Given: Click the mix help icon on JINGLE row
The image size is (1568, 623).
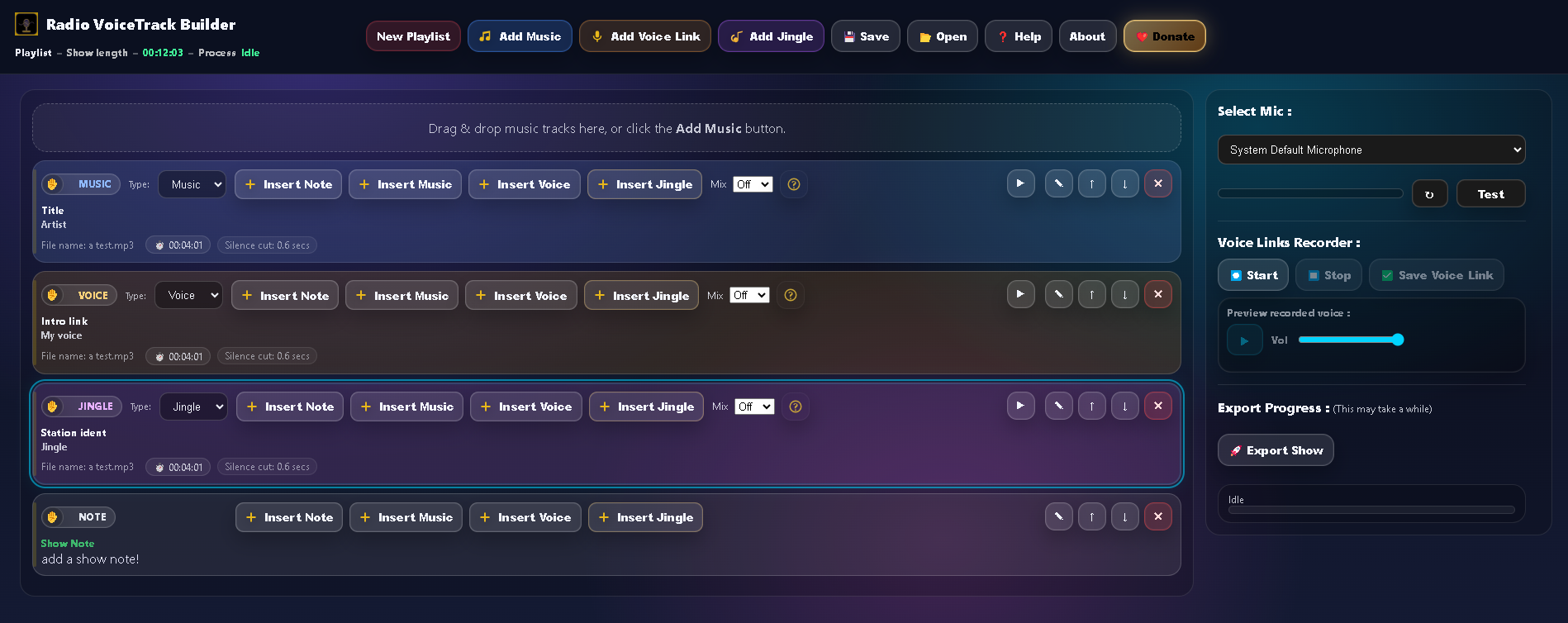Looking at the screenshot, I should pyautogui.click(x=795, y=407).
